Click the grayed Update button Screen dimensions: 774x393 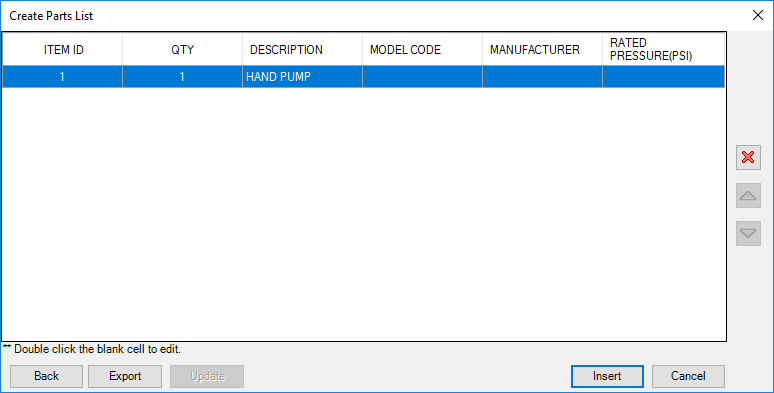(207, 376)
